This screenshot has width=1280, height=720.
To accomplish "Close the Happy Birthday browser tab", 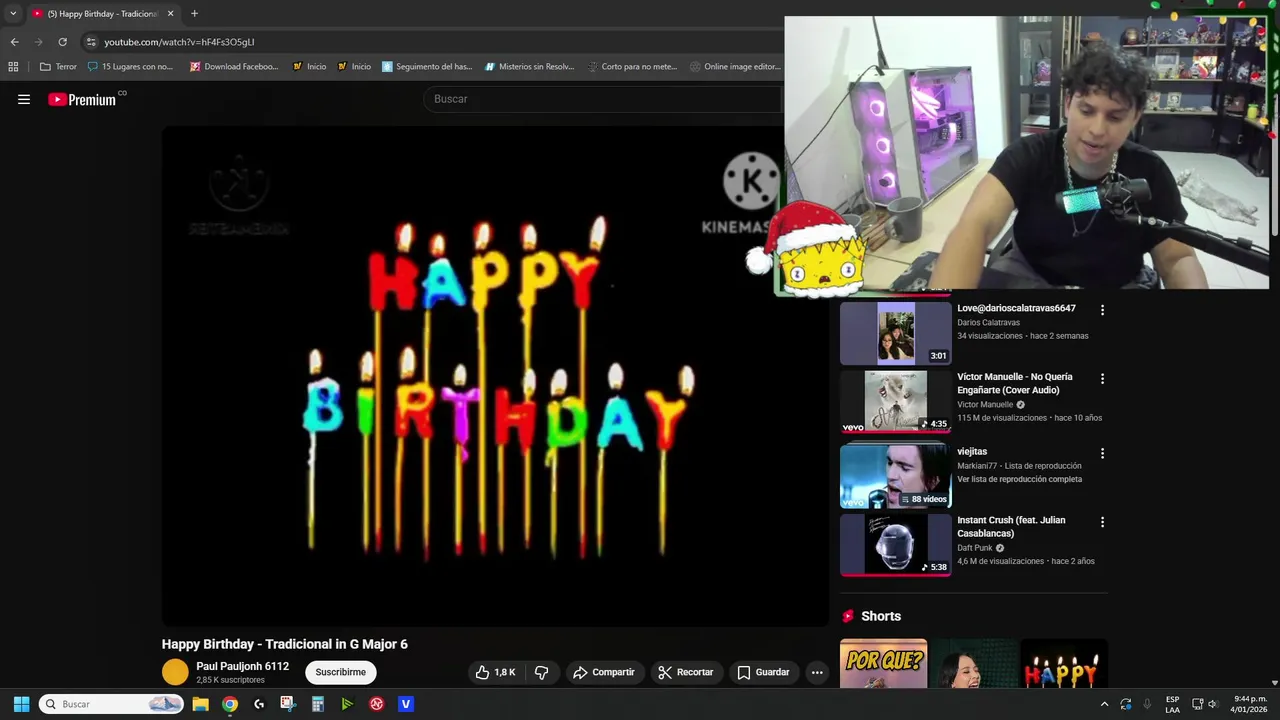I will pos(170,14).
